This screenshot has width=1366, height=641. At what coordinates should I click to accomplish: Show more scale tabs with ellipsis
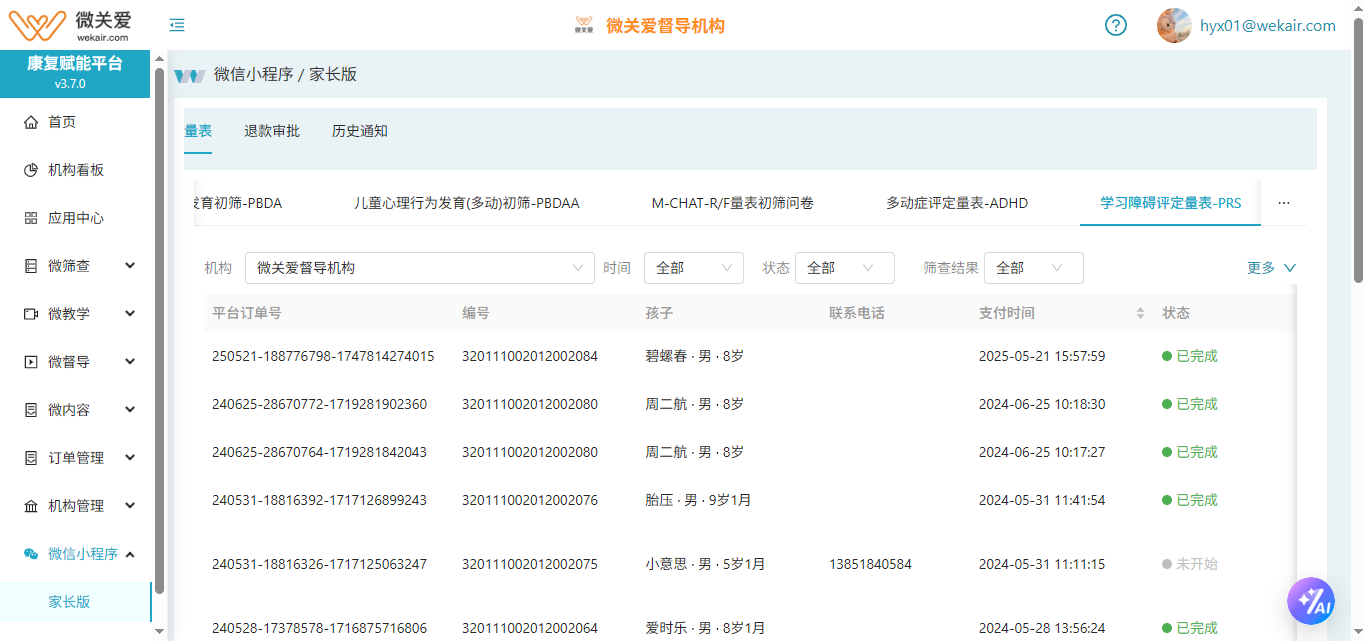tap(1284, 203)
